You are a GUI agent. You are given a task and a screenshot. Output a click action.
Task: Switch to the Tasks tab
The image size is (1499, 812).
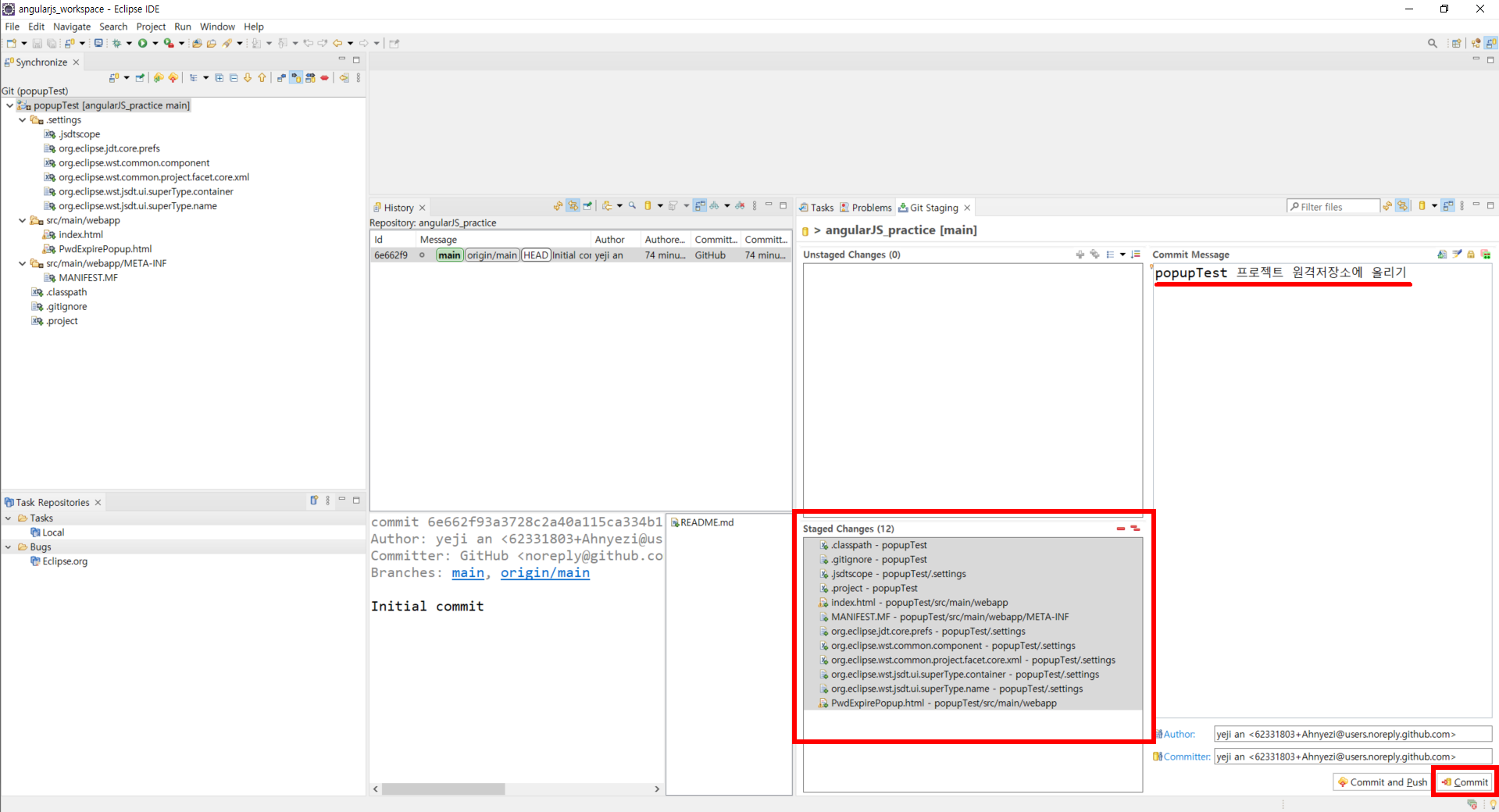coord(816,208)
